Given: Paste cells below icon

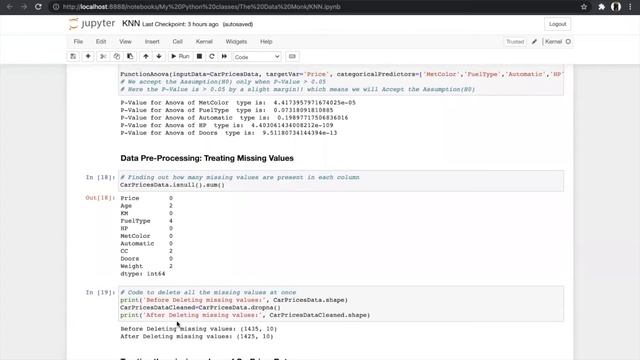Looking at the screenshot, I should (130, 57).
